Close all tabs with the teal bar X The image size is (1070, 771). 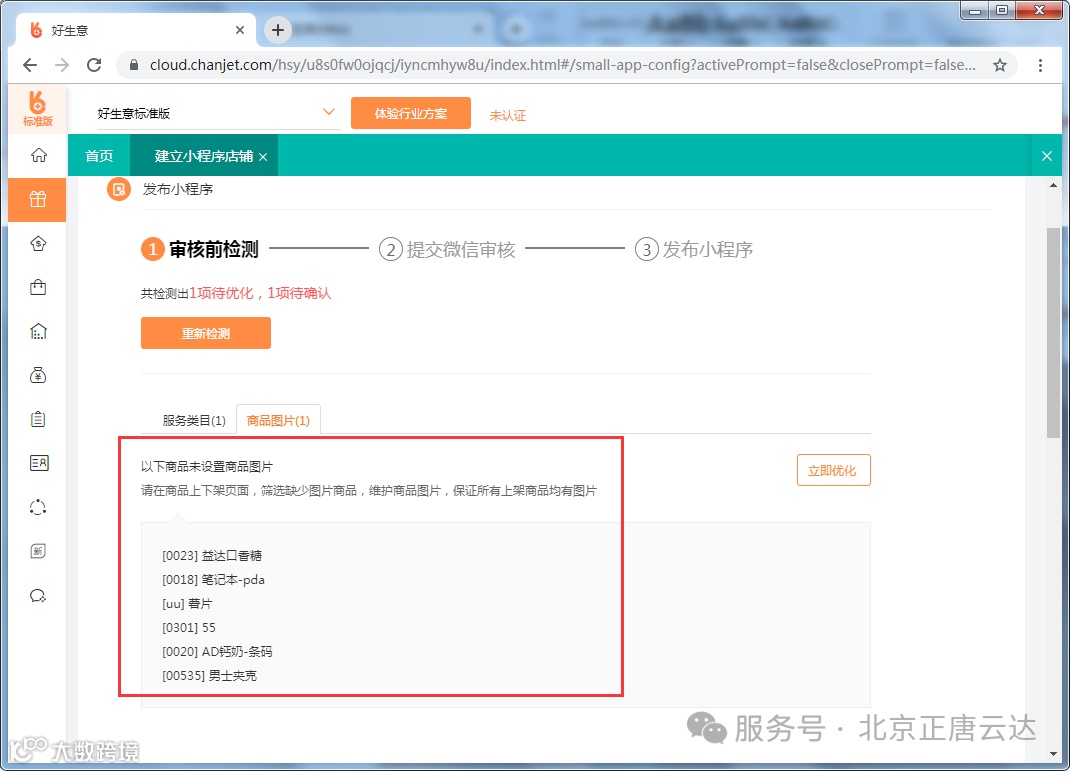click(1047, 156)
